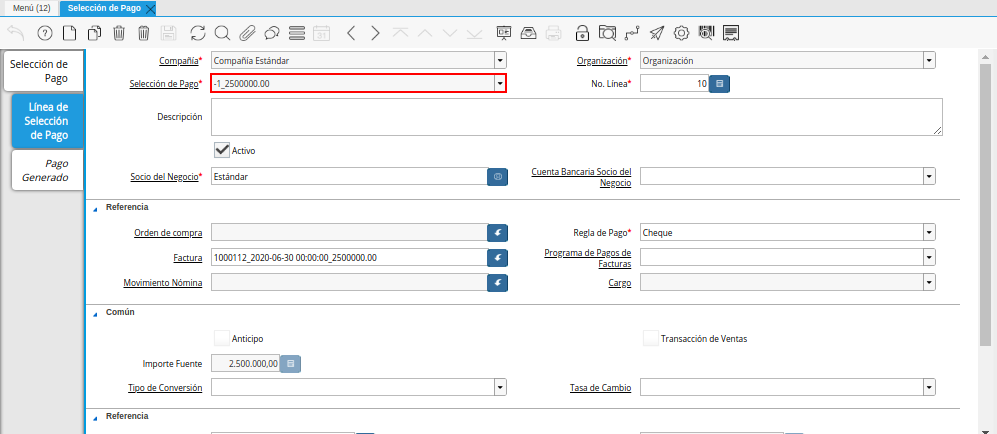Copy the record using the duplicate pages icon
Viewport: 997px width, 434px height.
(94, 33)
